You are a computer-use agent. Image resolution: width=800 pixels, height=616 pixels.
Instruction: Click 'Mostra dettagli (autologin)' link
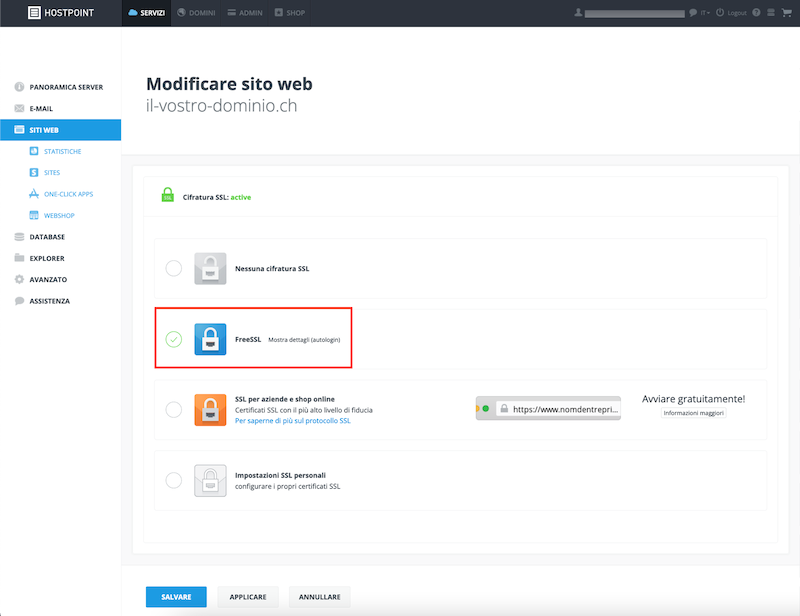pyautogui.click(x=304, y=340)
